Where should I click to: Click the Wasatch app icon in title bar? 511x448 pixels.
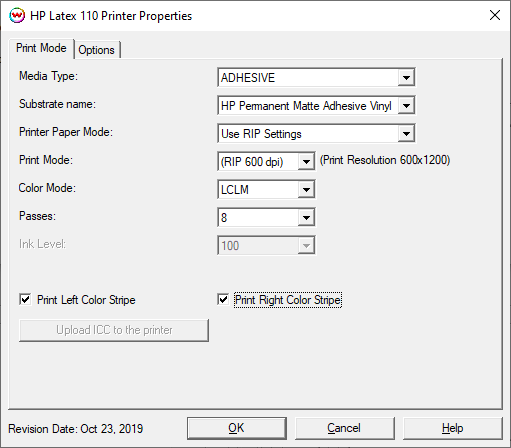click(17, 15)
